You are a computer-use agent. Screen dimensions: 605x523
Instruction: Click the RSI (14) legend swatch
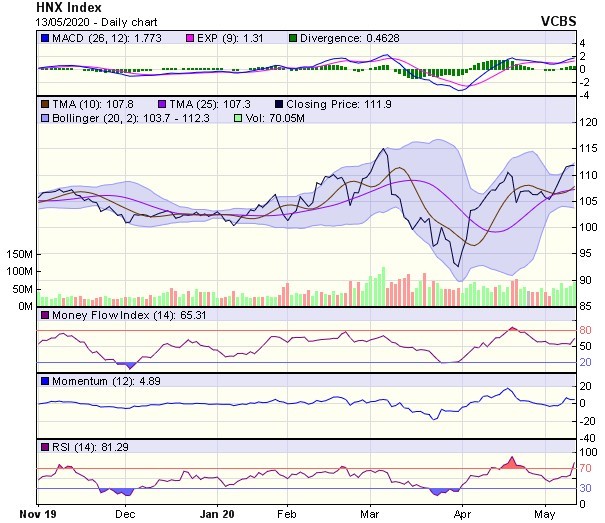[44, 446]
